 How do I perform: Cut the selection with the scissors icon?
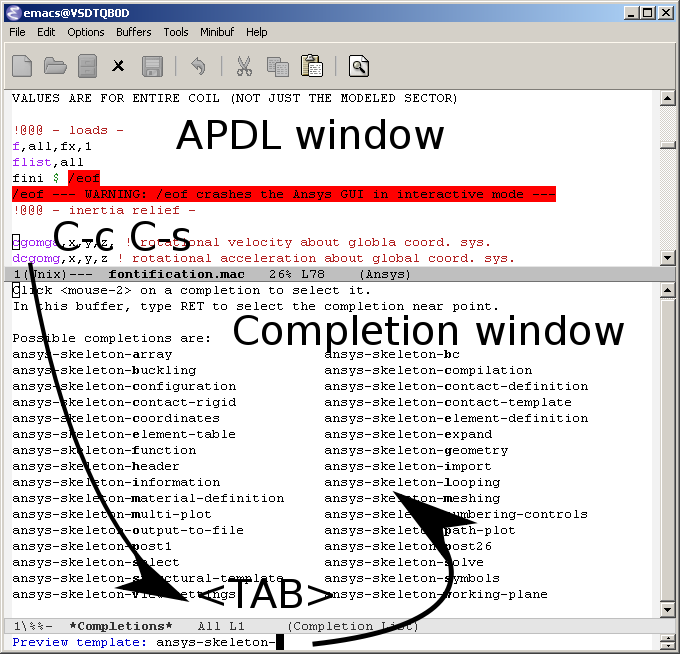tap(244, 66)
